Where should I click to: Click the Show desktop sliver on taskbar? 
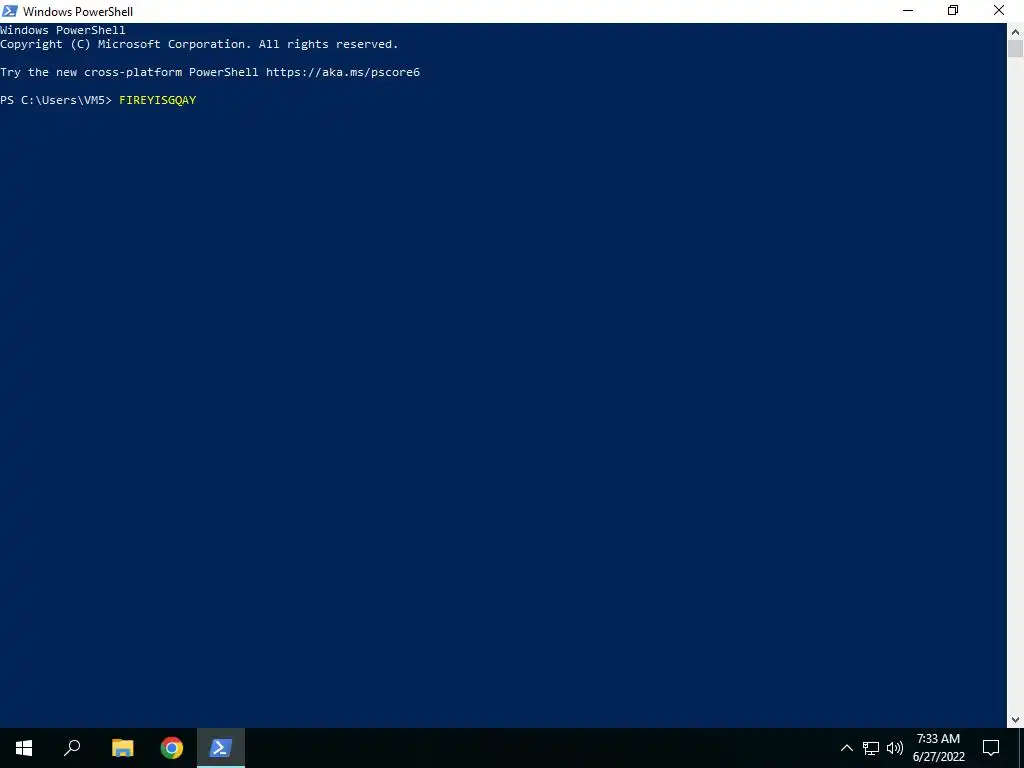click(x=1021, y=748)
